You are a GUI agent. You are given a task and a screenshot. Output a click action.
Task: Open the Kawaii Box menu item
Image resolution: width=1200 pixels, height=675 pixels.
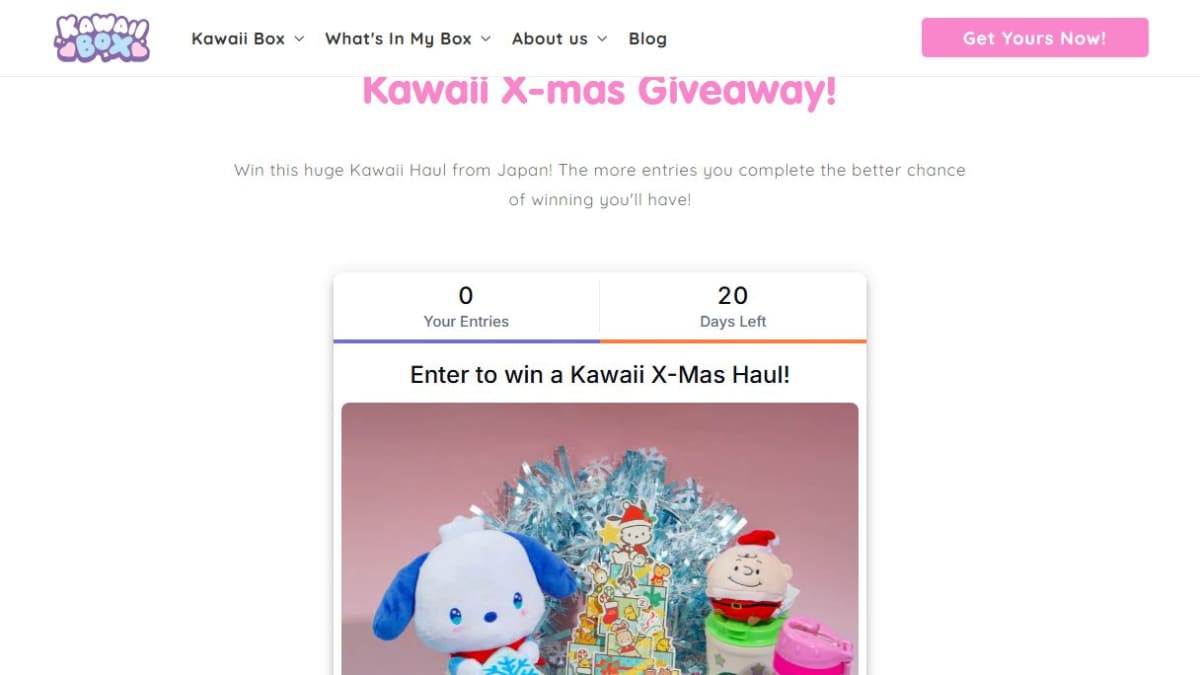tap(238, 39)
